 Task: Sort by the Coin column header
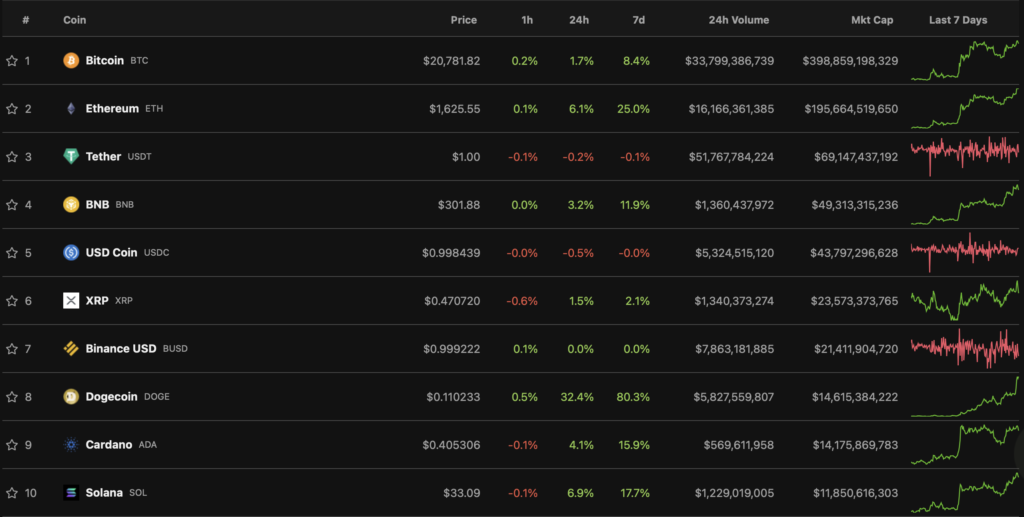(x=74, y=20)
